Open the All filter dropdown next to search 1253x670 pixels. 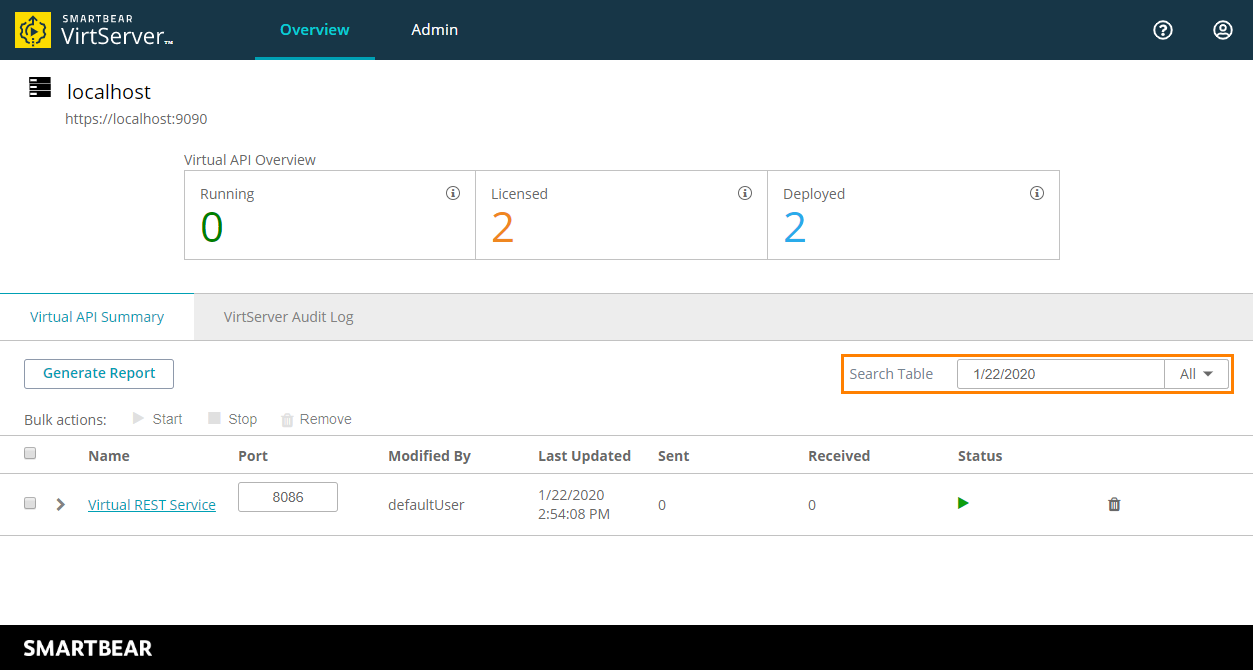pyautogui.click(x=1196, y=373)
